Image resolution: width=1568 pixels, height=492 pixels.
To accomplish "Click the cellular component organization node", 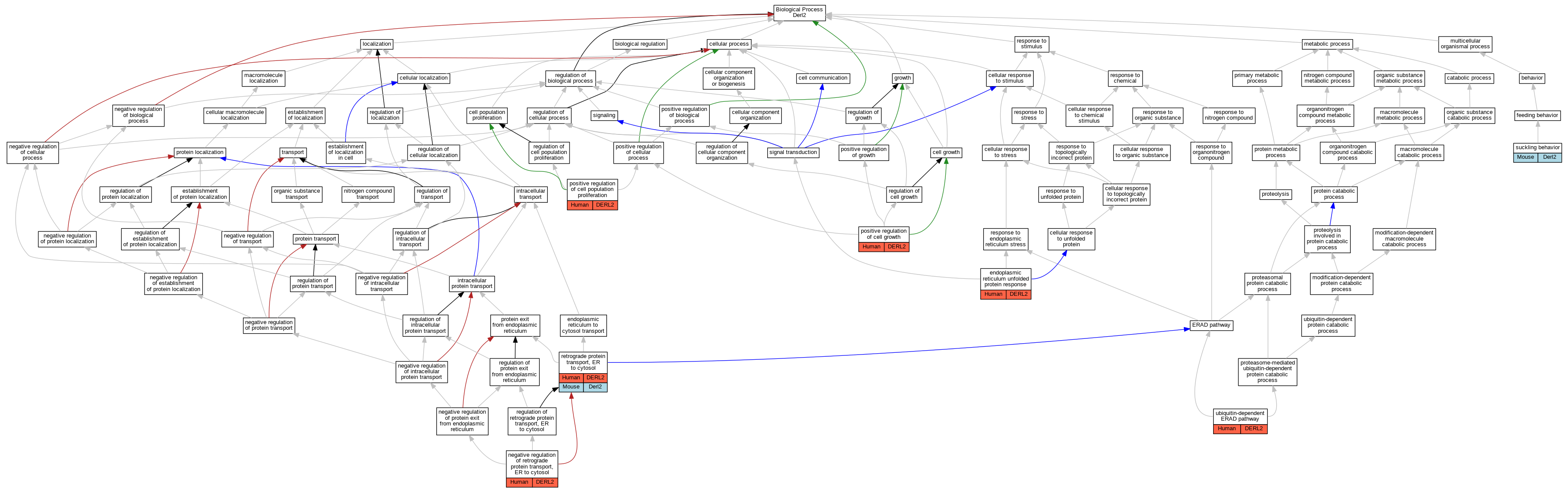I will point(755,116).
